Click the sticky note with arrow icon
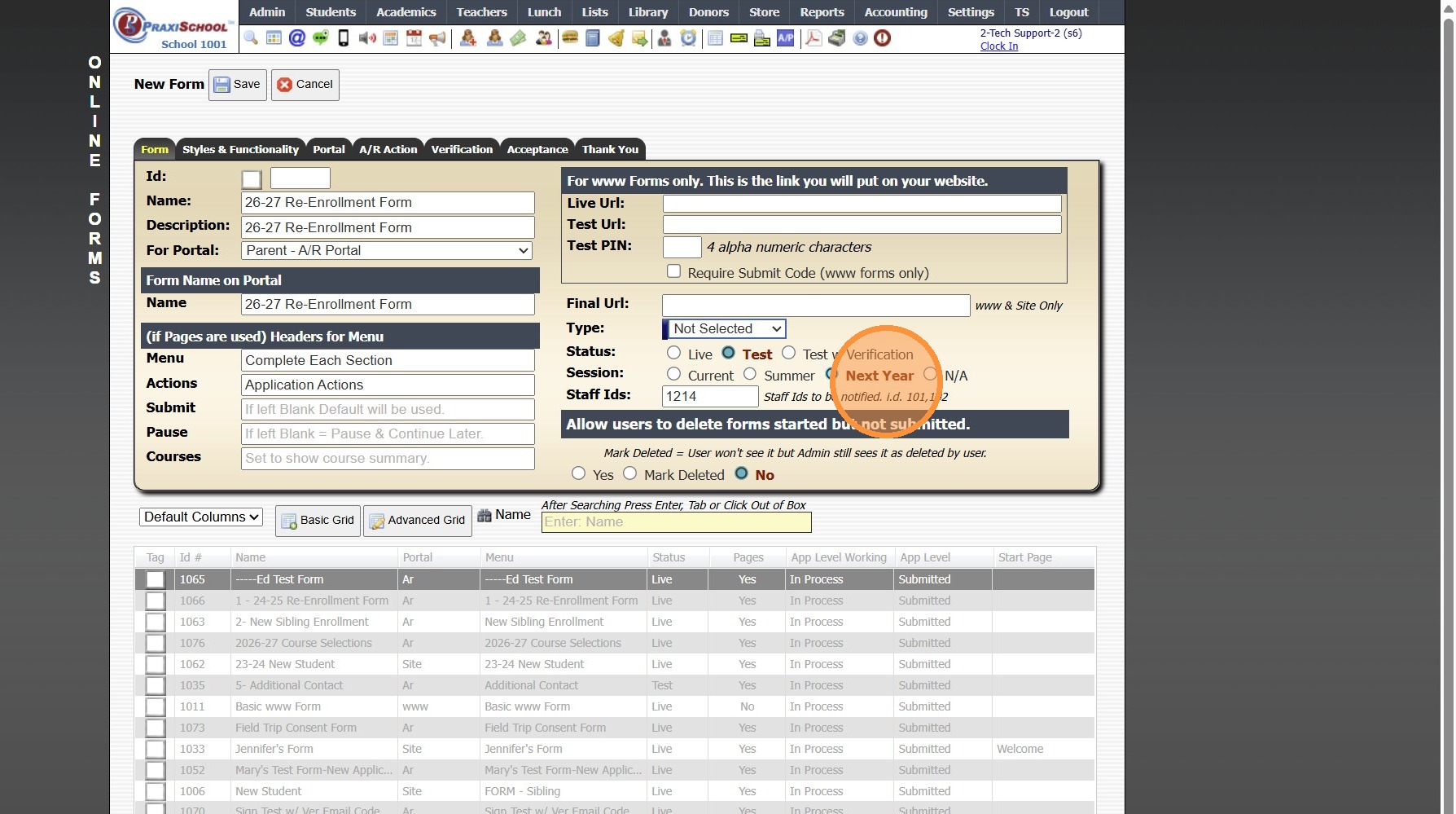The height and width of the screenshot is (814, 1456). click(x=640, y=38)
